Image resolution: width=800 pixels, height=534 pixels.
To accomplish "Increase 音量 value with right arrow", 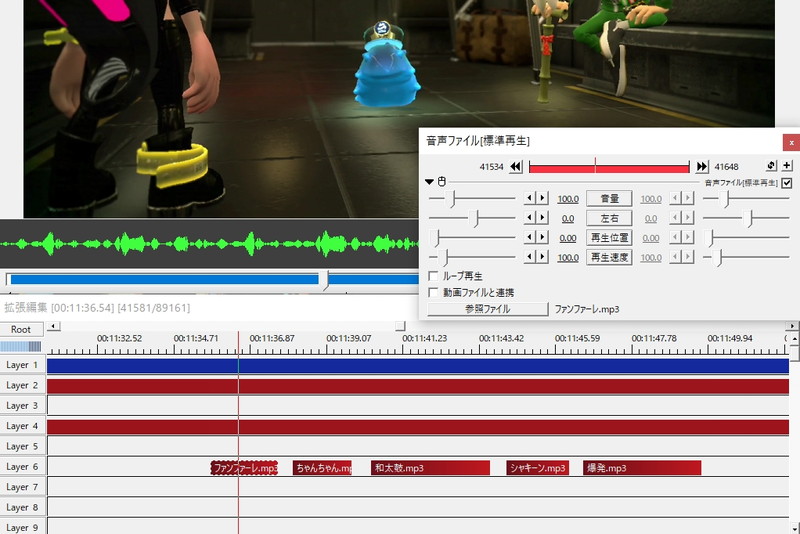I will pyautogui.click(x=542, y=198).
